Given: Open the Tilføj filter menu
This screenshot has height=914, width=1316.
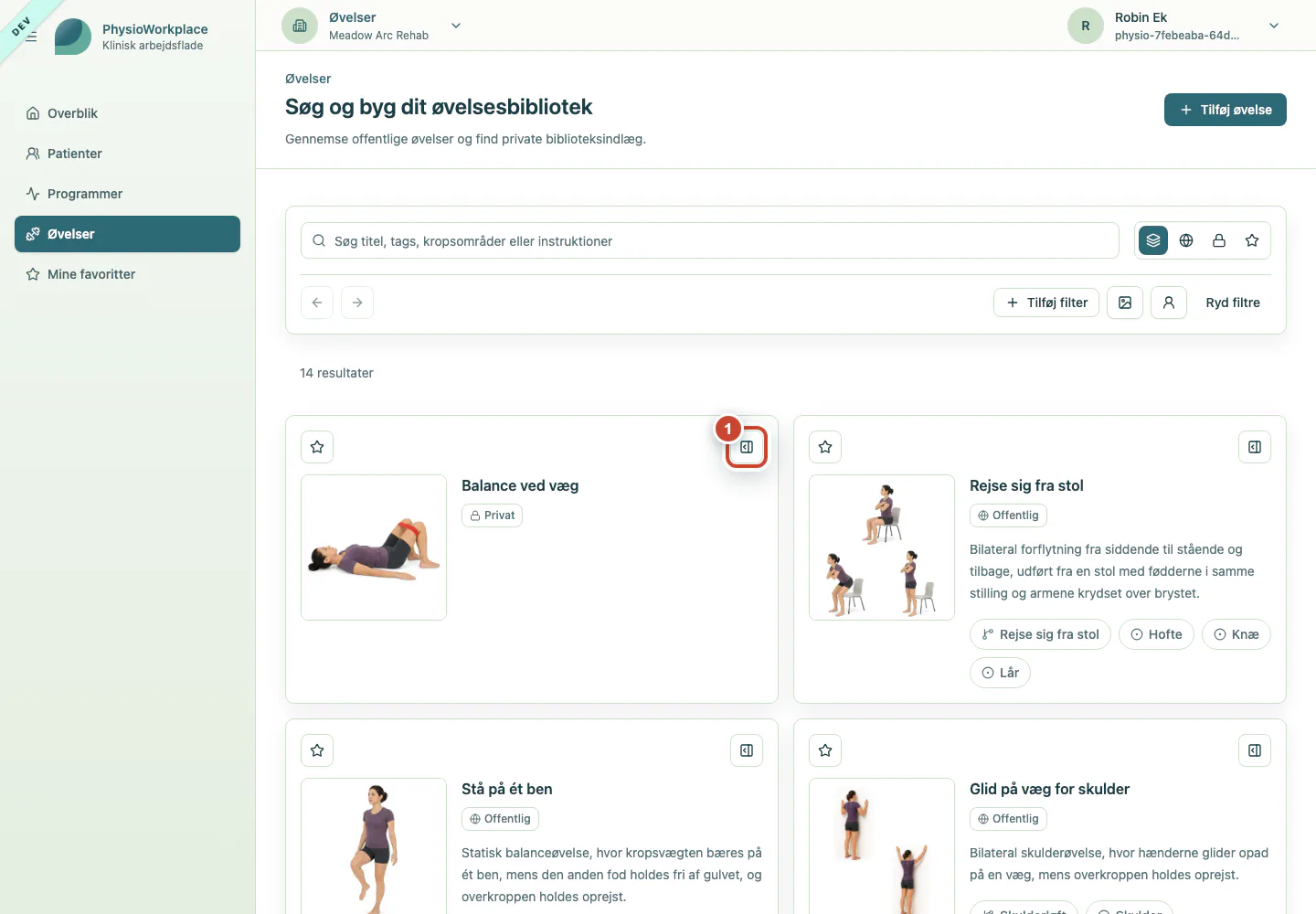Looking at the screenshot, I should pyautogui.click(x=1046, y=303).
